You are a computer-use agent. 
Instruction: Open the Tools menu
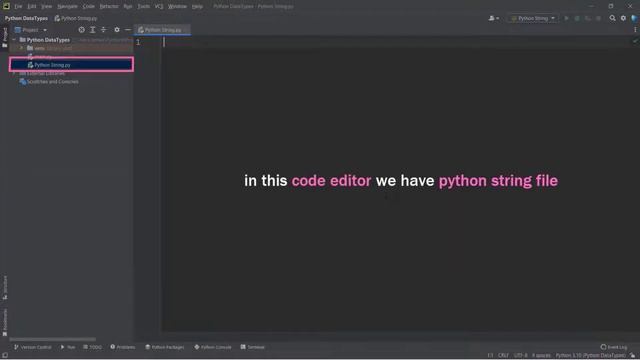(143, 7)
